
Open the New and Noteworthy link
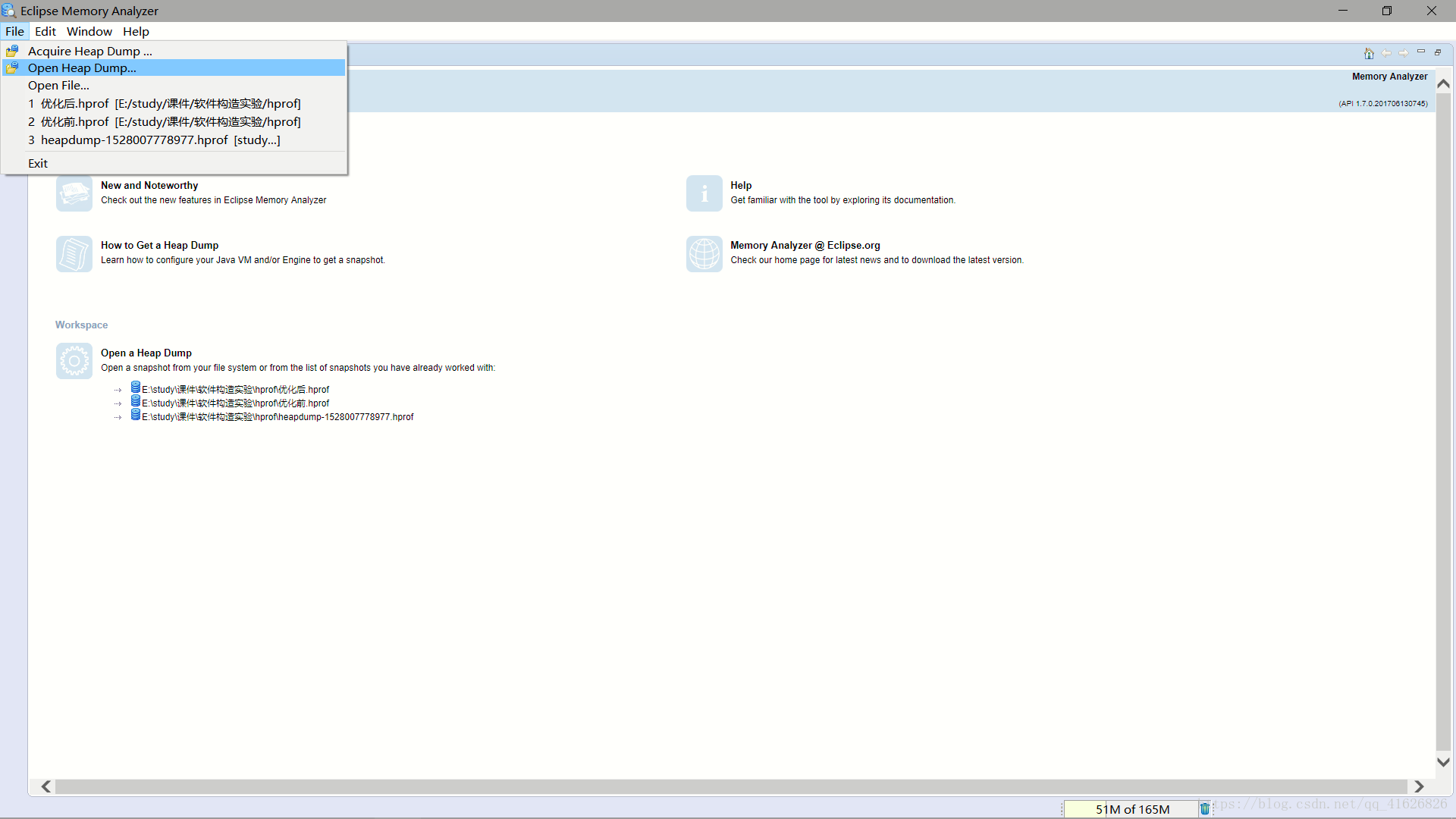point(149,185)
